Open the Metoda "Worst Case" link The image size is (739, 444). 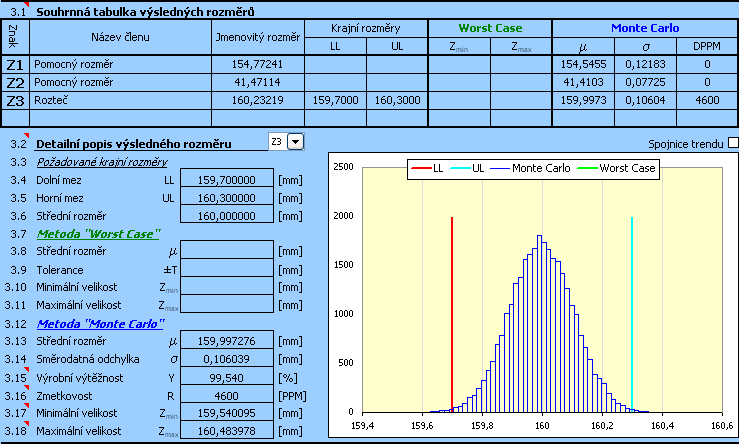point(97,234)
